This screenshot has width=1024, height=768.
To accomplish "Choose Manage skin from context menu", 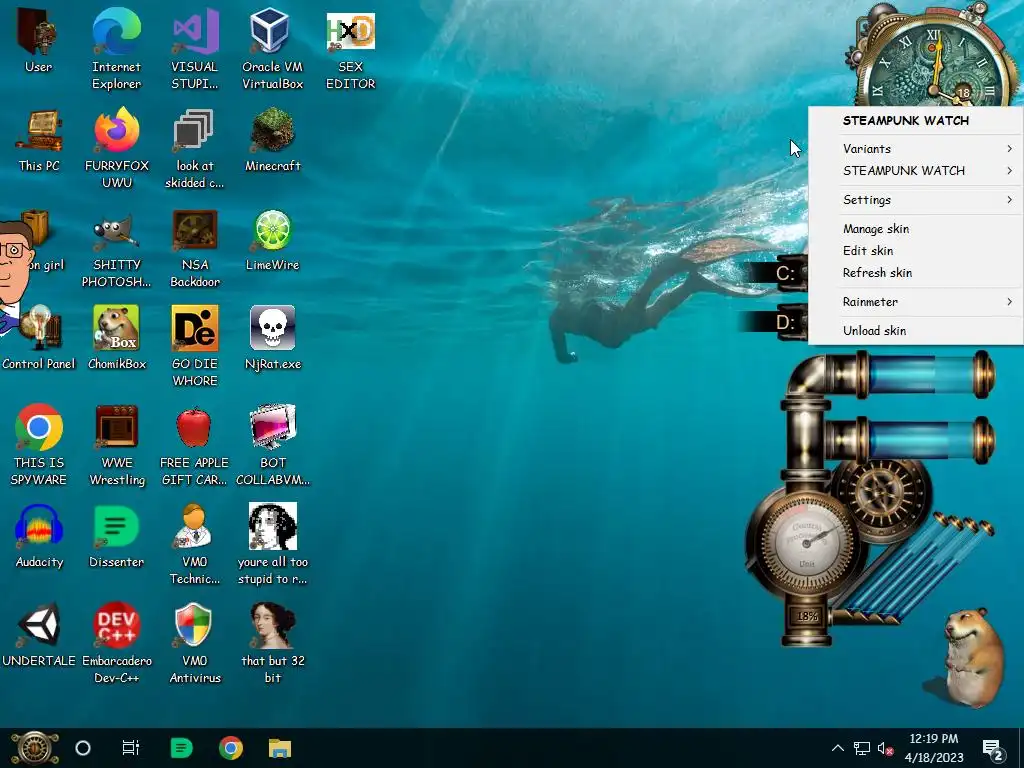I will pos(916,229).
